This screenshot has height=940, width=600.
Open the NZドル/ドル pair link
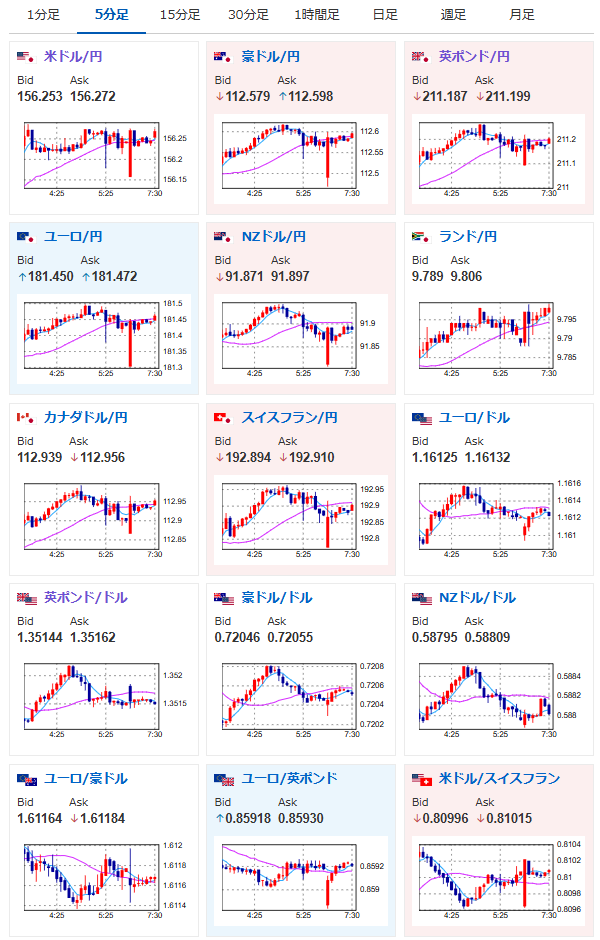477,598
